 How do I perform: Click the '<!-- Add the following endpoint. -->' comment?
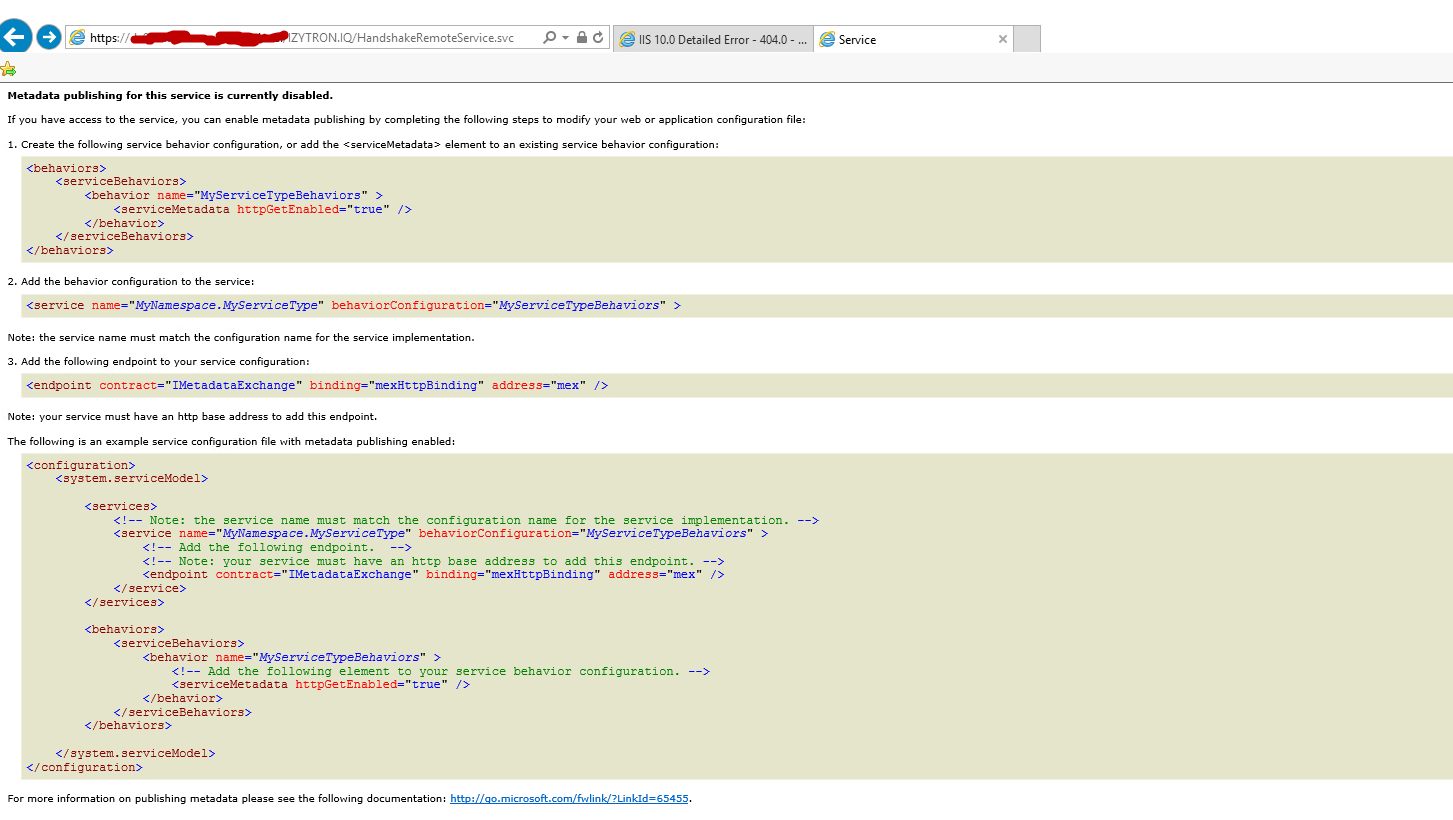[x=277, y=547]
